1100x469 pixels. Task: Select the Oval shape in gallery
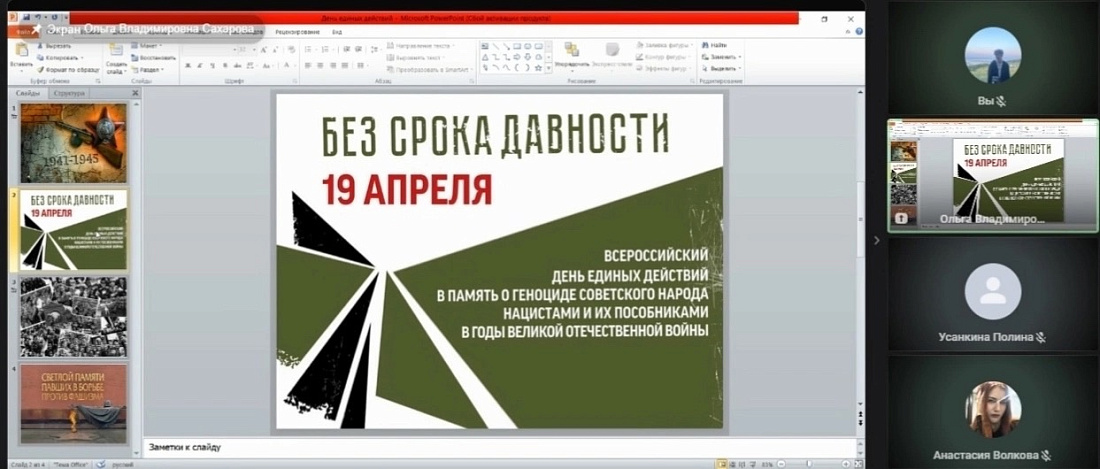pos(528,46)
